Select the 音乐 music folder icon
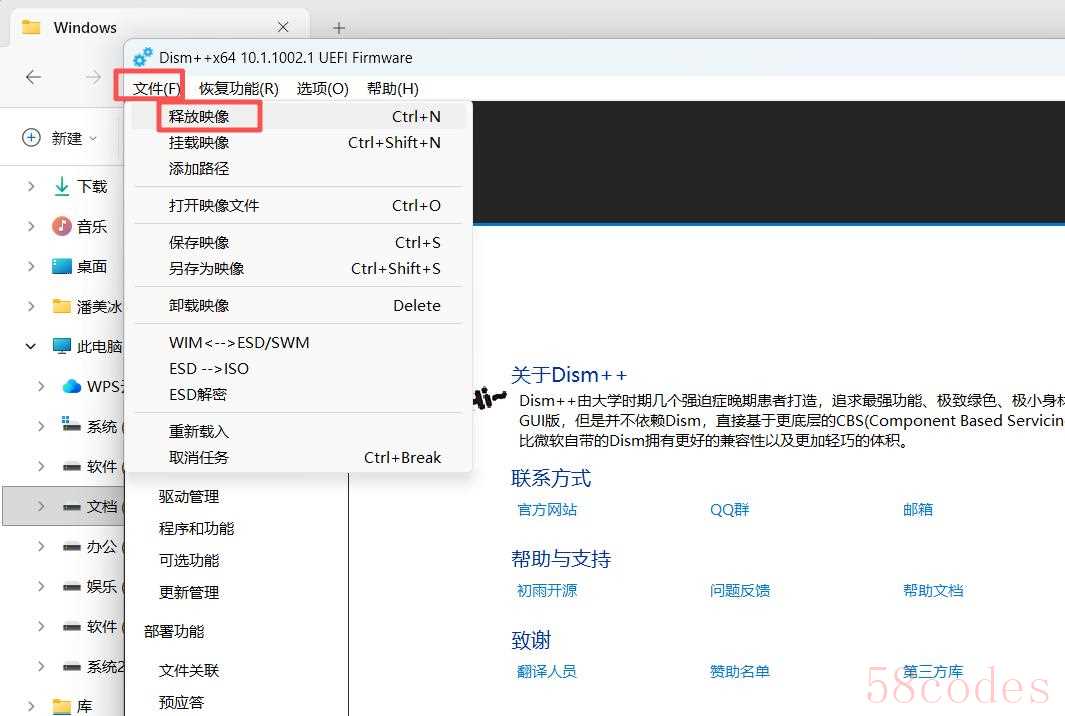Image resolution: width=1065 pixels, height=716 pixels. pos(62,226)
